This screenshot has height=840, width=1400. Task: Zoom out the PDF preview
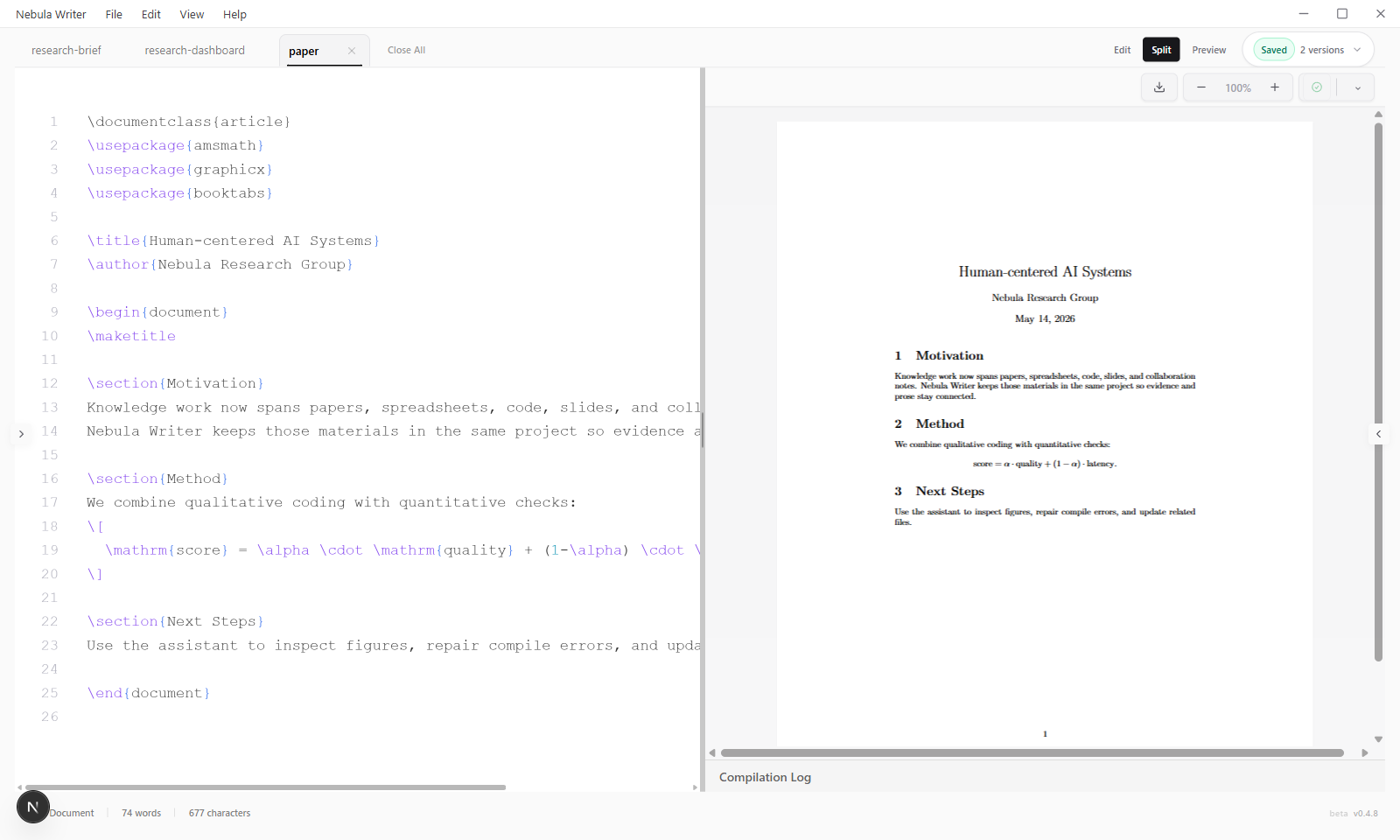[x=1201, y=87]
